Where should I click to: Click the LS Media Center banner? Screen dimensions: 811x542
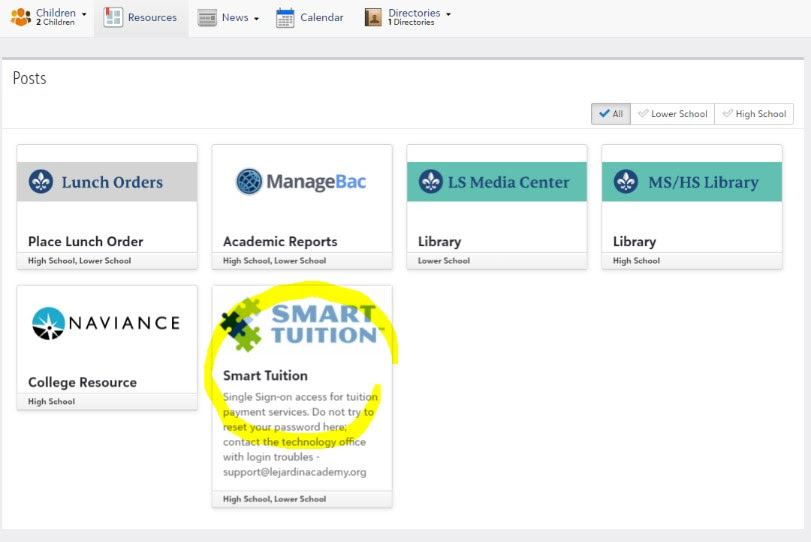[x=496, y=182]
